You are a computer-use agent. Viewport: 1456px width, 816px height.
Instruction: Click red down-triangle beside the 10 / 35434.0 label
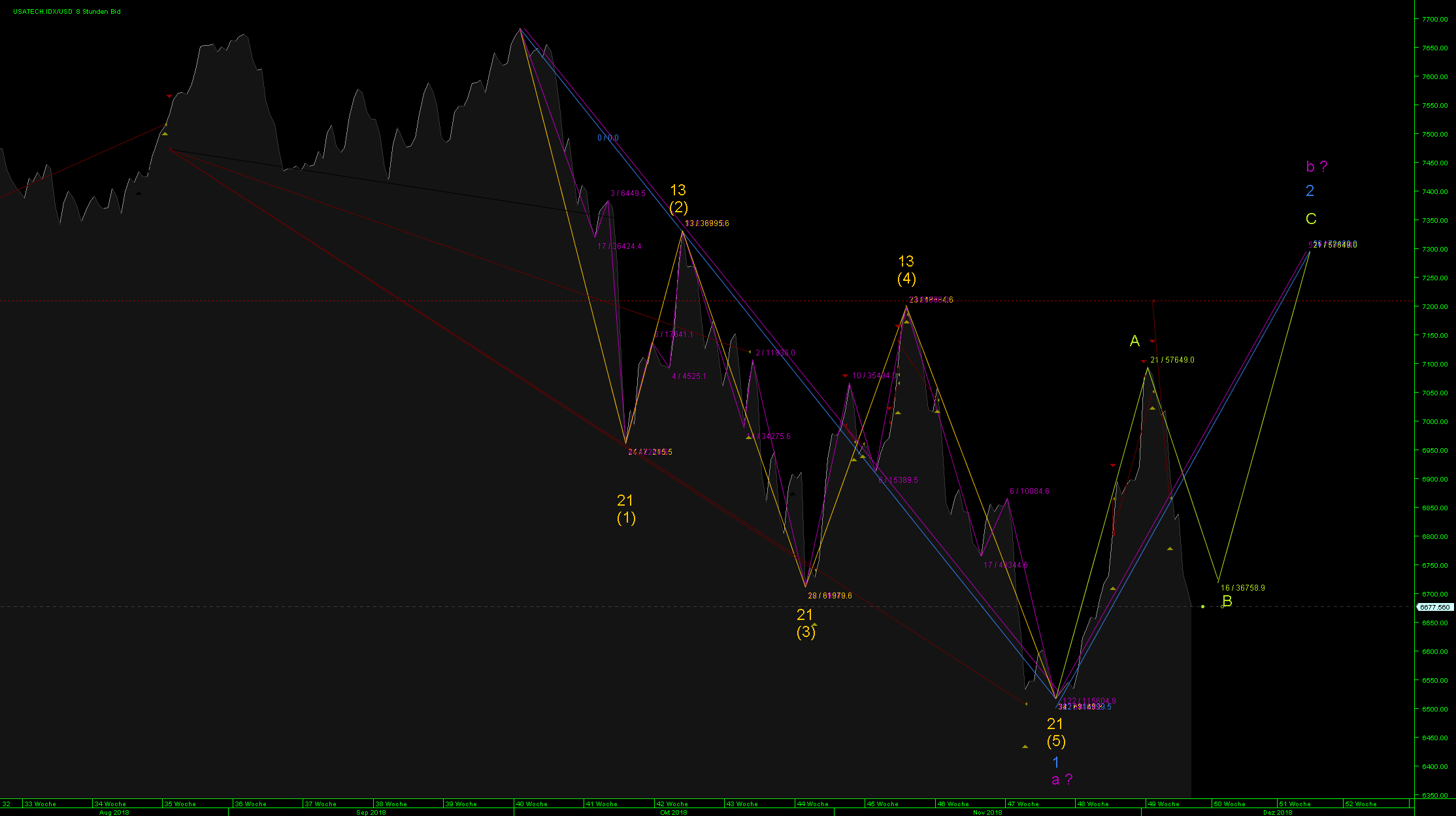point(845,376)
